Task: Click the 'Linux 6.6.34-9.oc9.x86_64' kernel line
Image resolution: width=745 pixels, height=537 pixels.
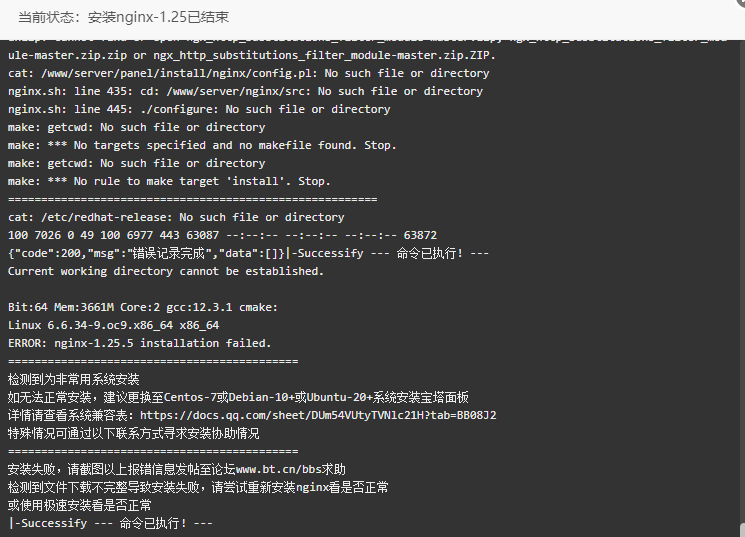Action: pos(113,325)
